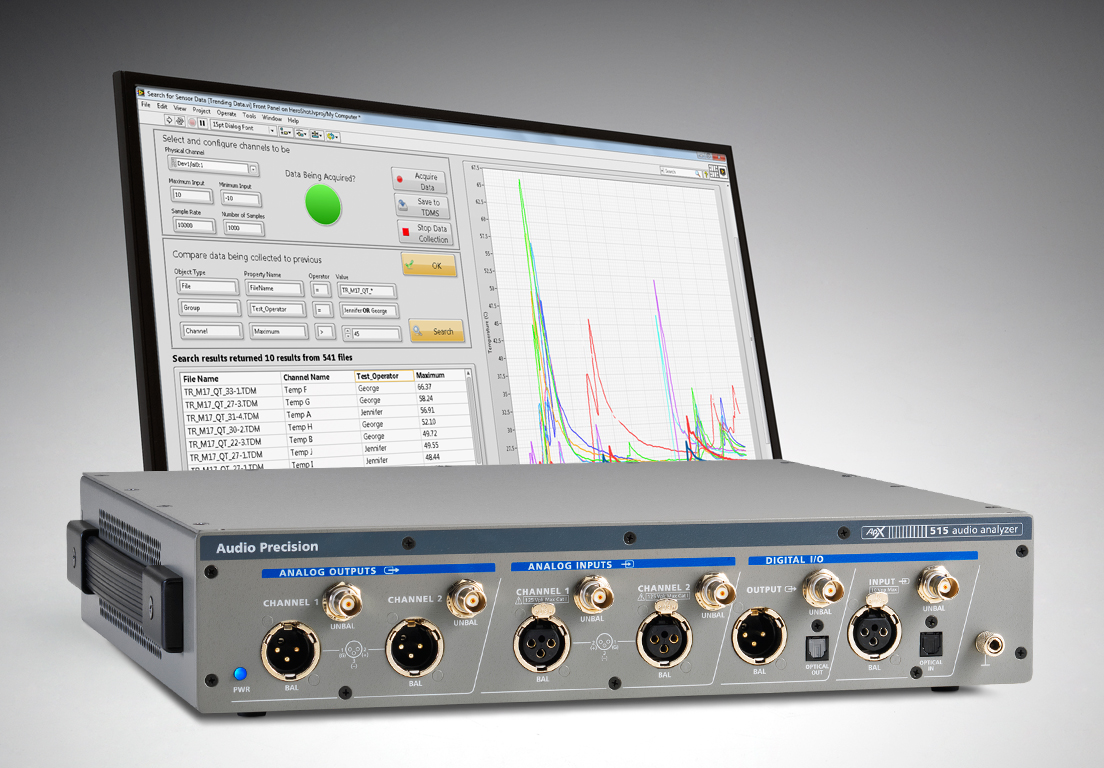Open the Physical Channel Dev1/ai0:1 dropdown

(253, 167)
